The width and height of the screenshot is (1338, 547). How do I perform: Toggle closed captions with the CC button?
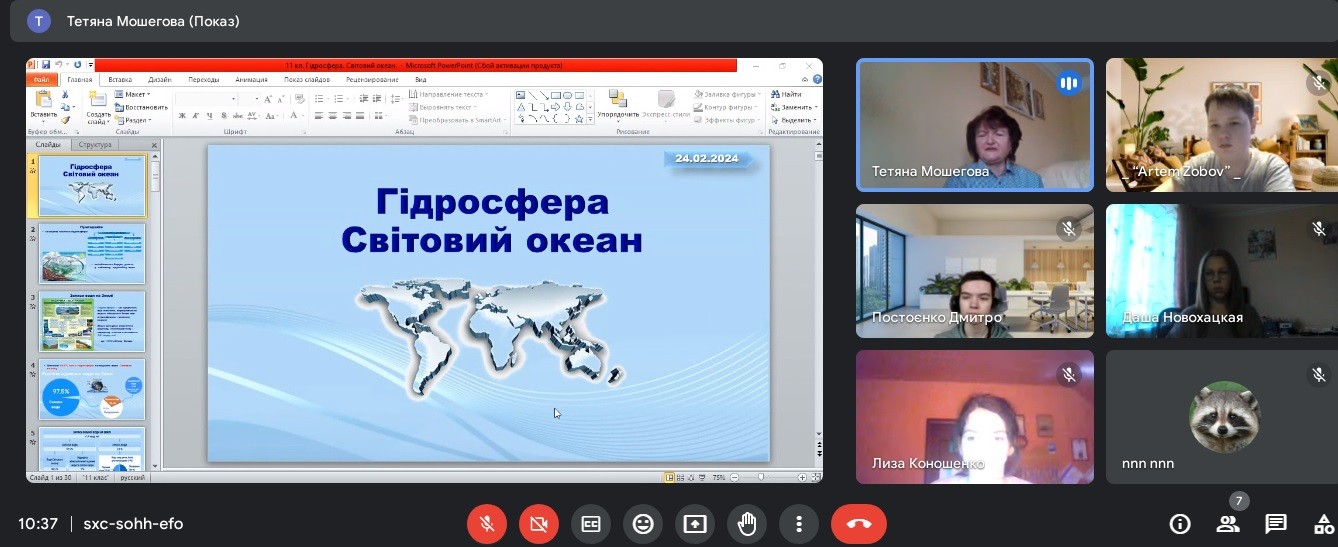[591, 523]
